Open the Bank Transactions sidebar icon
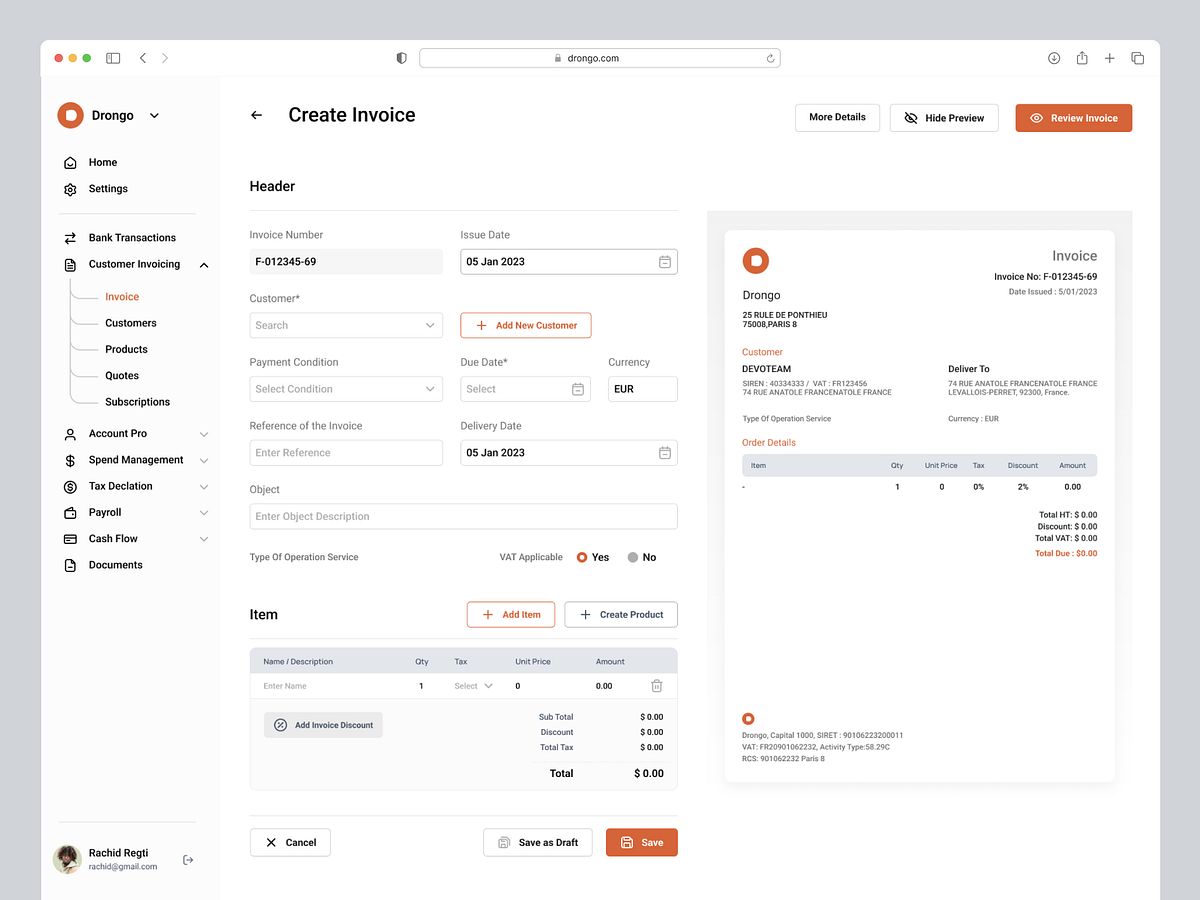 tap(68, 237)
